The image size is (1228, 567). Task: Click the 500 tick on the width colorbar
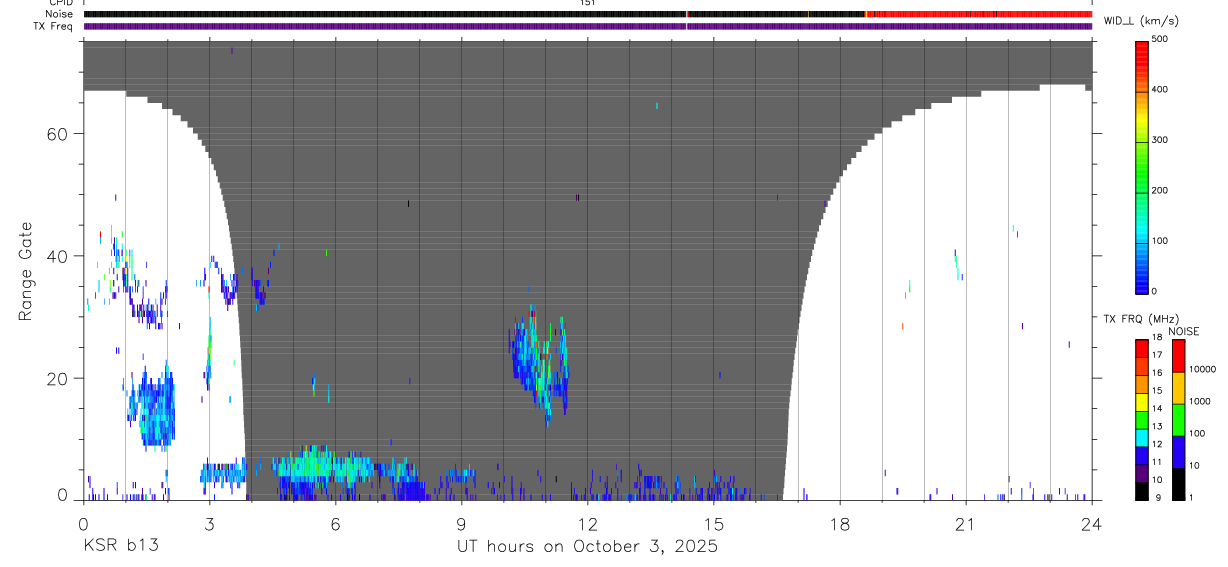(x=1162, y=39)
